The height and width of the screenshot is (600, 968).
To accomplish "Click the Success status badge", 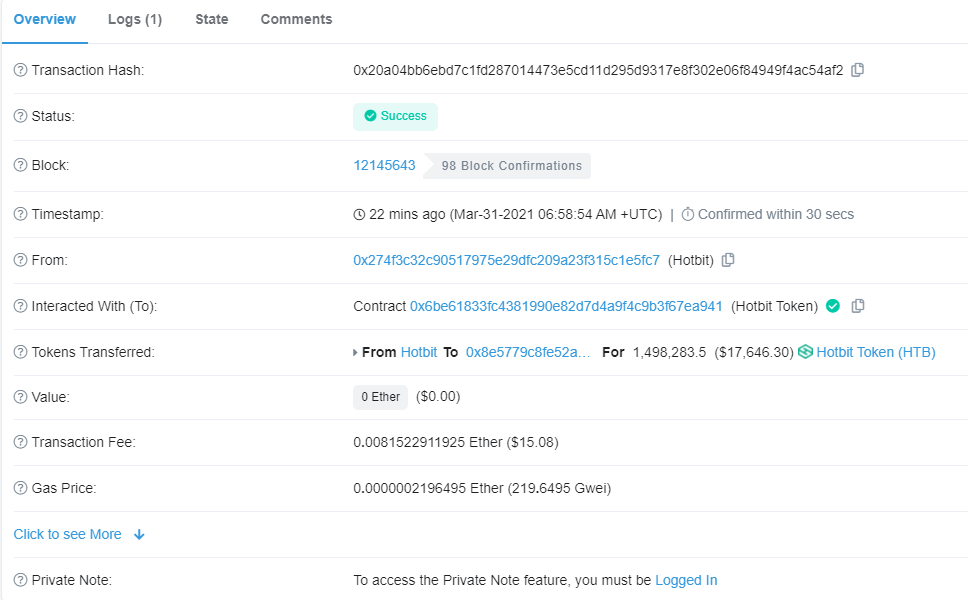I will tap(395, 116).
